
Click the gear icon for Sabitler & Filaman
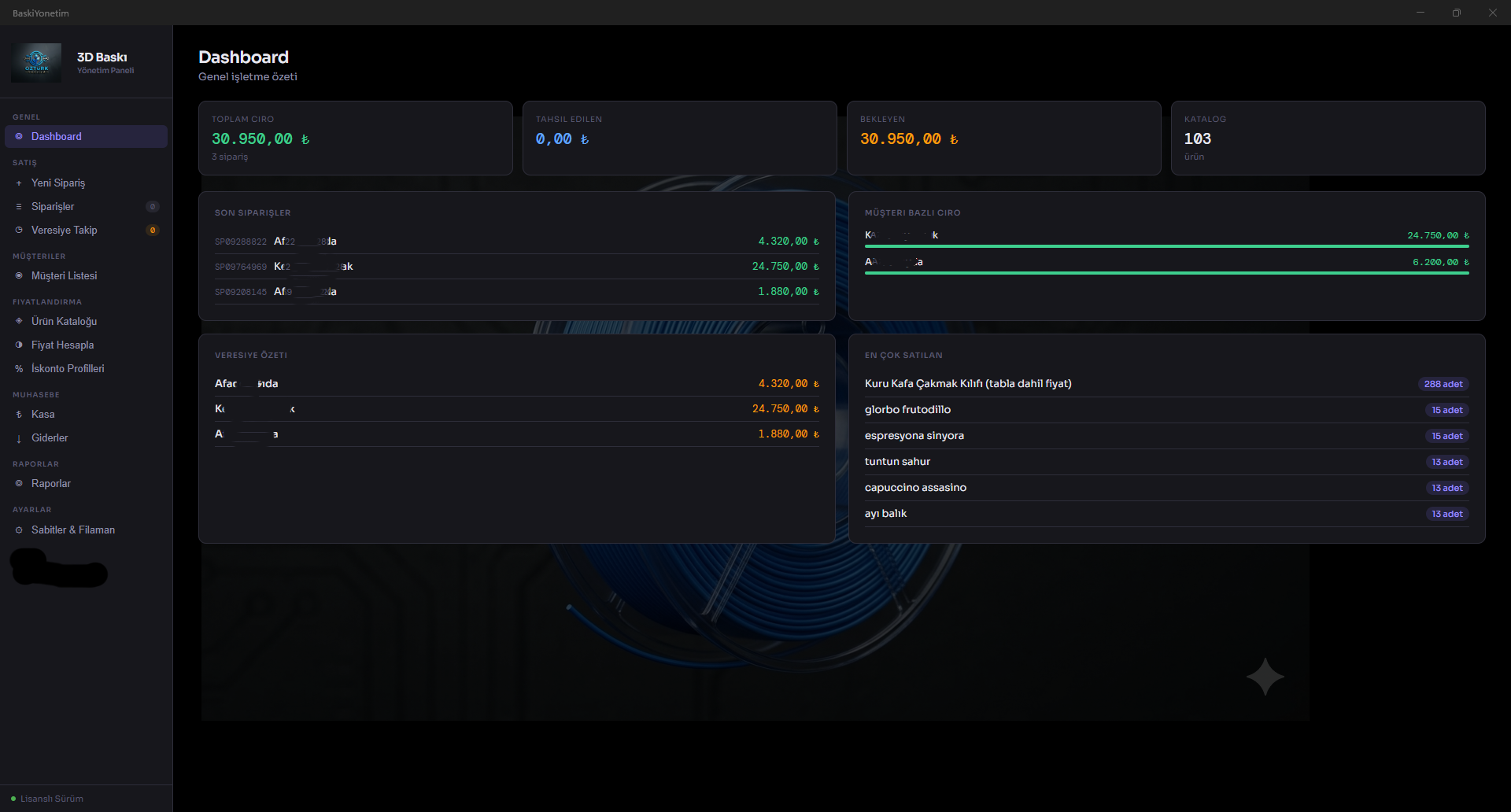(19, 530)
